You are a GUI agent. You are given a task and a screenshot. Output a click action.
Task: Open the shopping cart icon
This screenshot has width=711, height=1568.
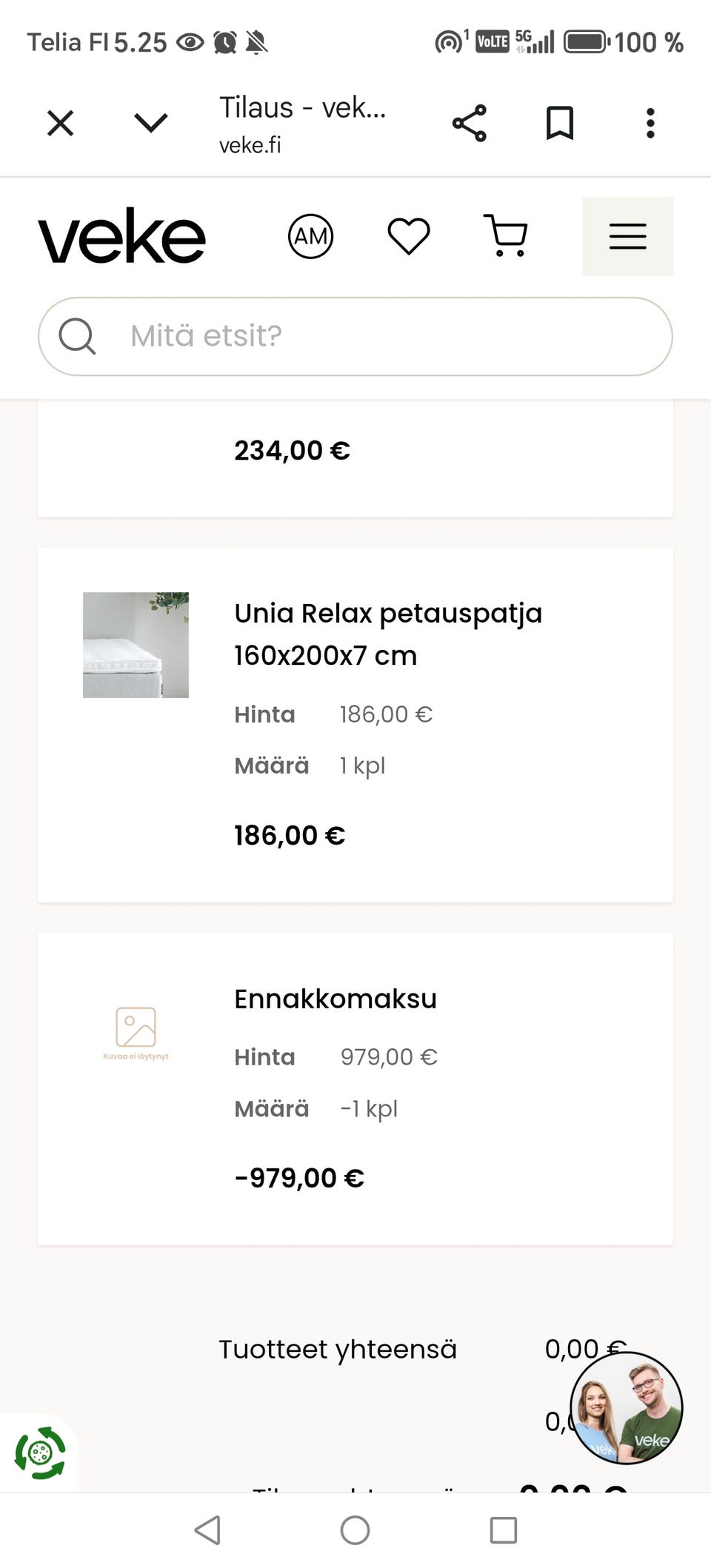(506, 236)
